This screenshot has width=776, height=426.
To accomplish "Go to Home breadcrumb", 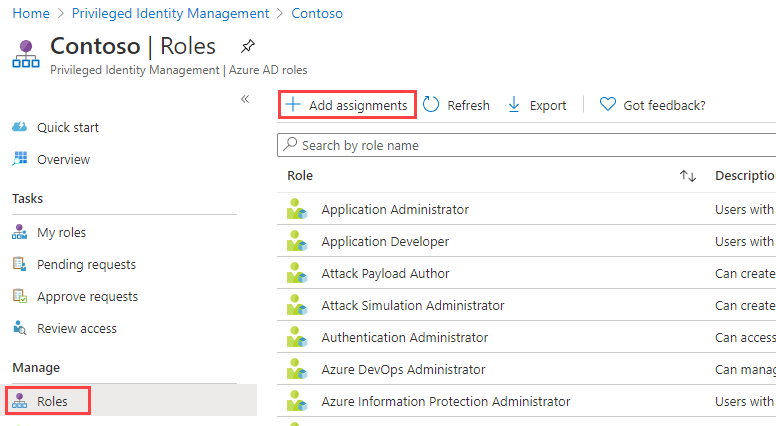I will click(31, 13).
